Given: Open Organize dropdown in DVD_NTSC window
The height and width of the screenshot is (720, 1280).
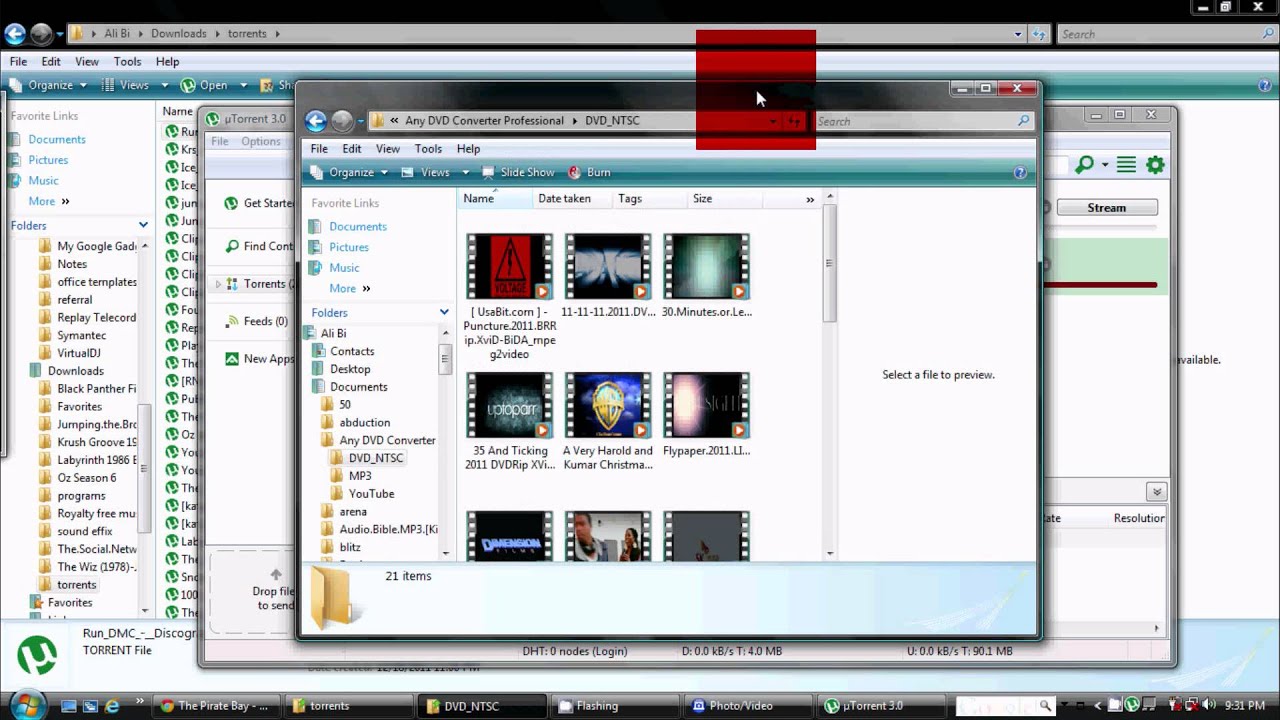Looking at the screenshot, I should (x=349, y=173).
